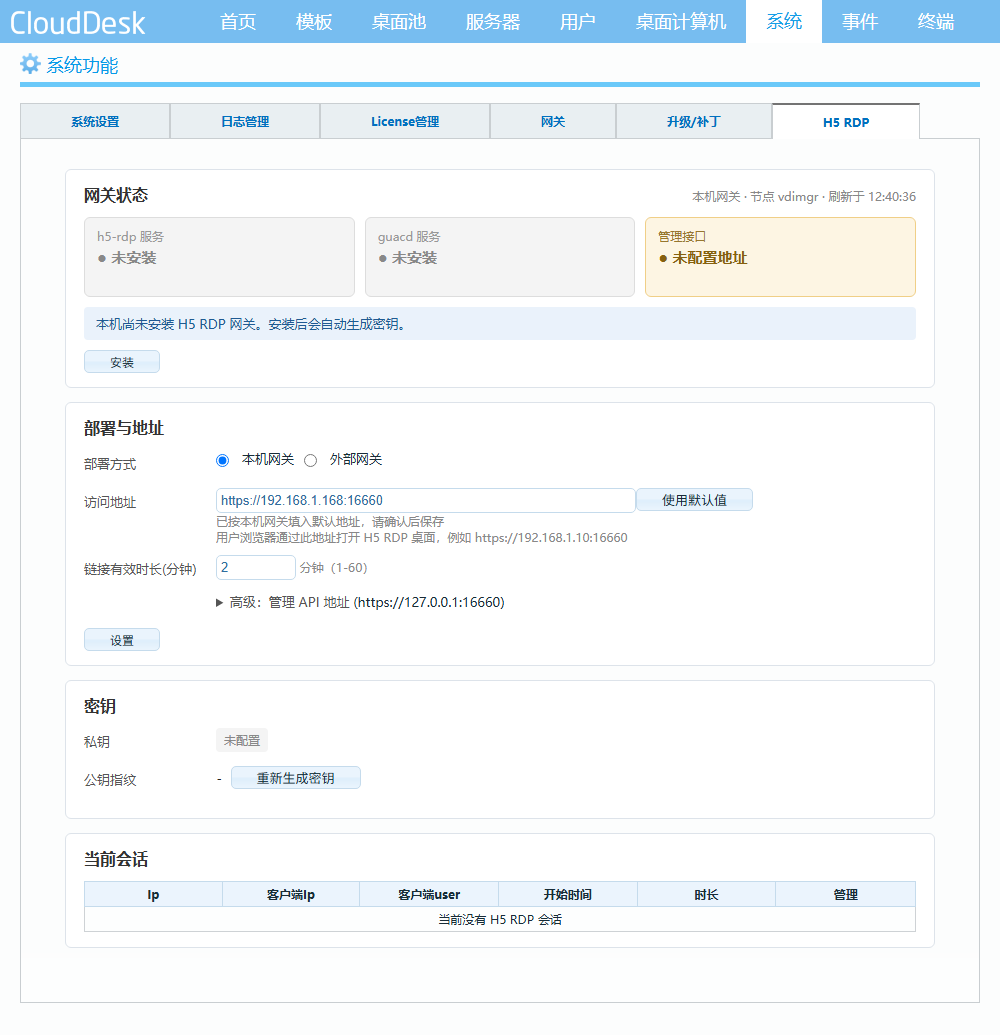Open the 首页 menu

pyautogui.click(x=238, y=22)
